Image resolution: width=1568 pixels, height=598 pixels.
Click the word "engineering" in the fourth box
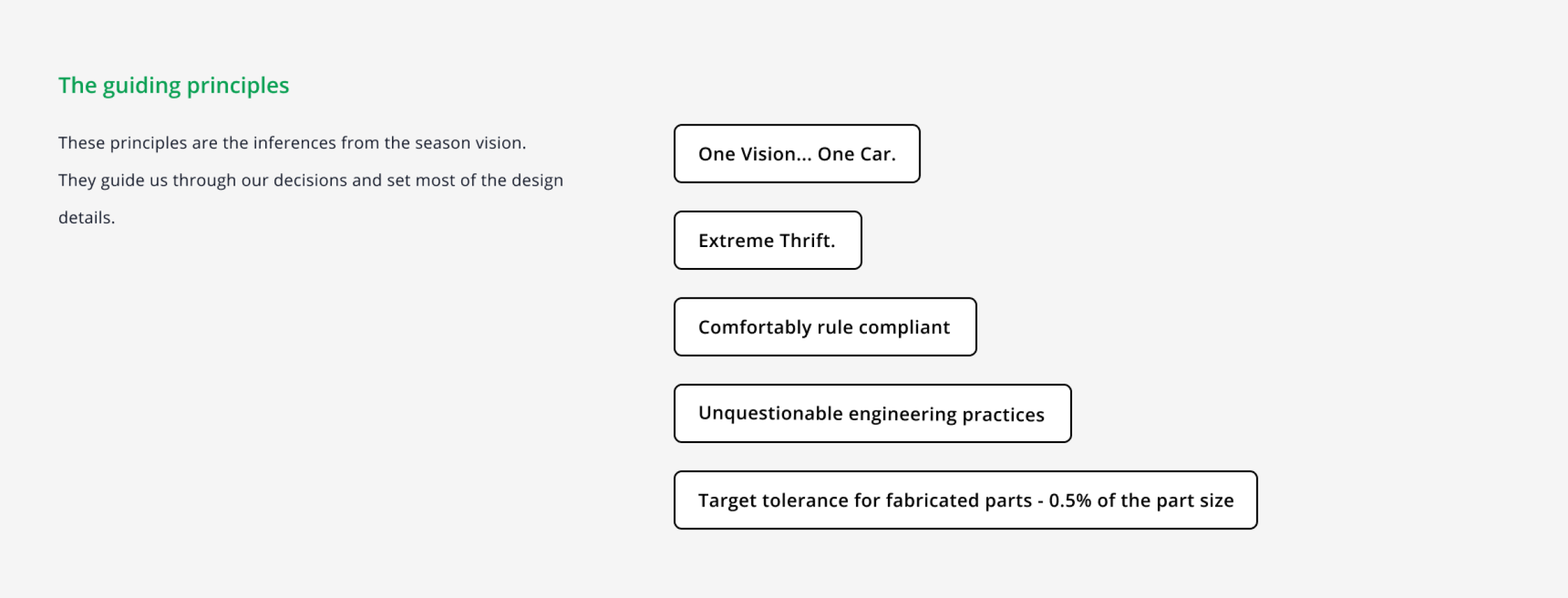tap(902, 414)
